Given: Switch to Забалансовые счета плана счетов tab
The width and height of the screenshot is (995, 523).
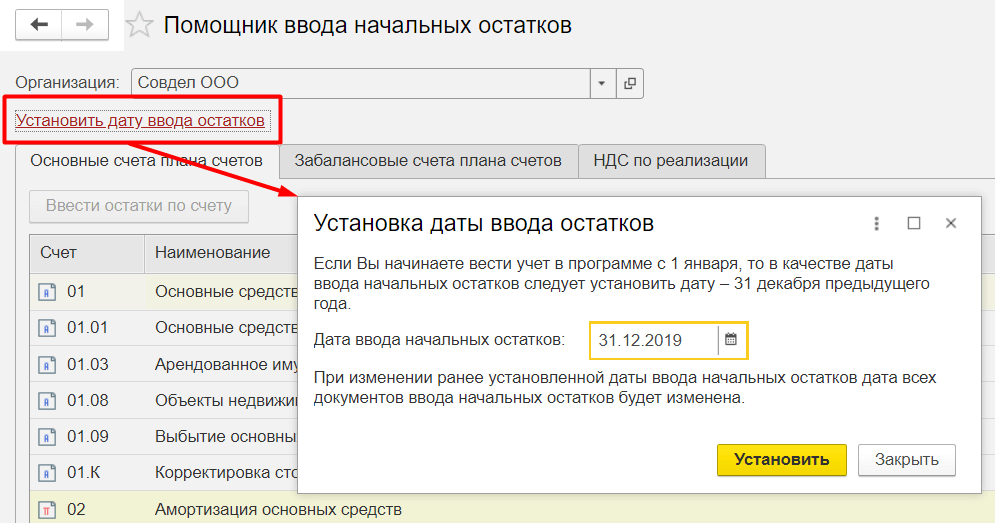Looking at the screenshot, I should [x=428, y=161].
